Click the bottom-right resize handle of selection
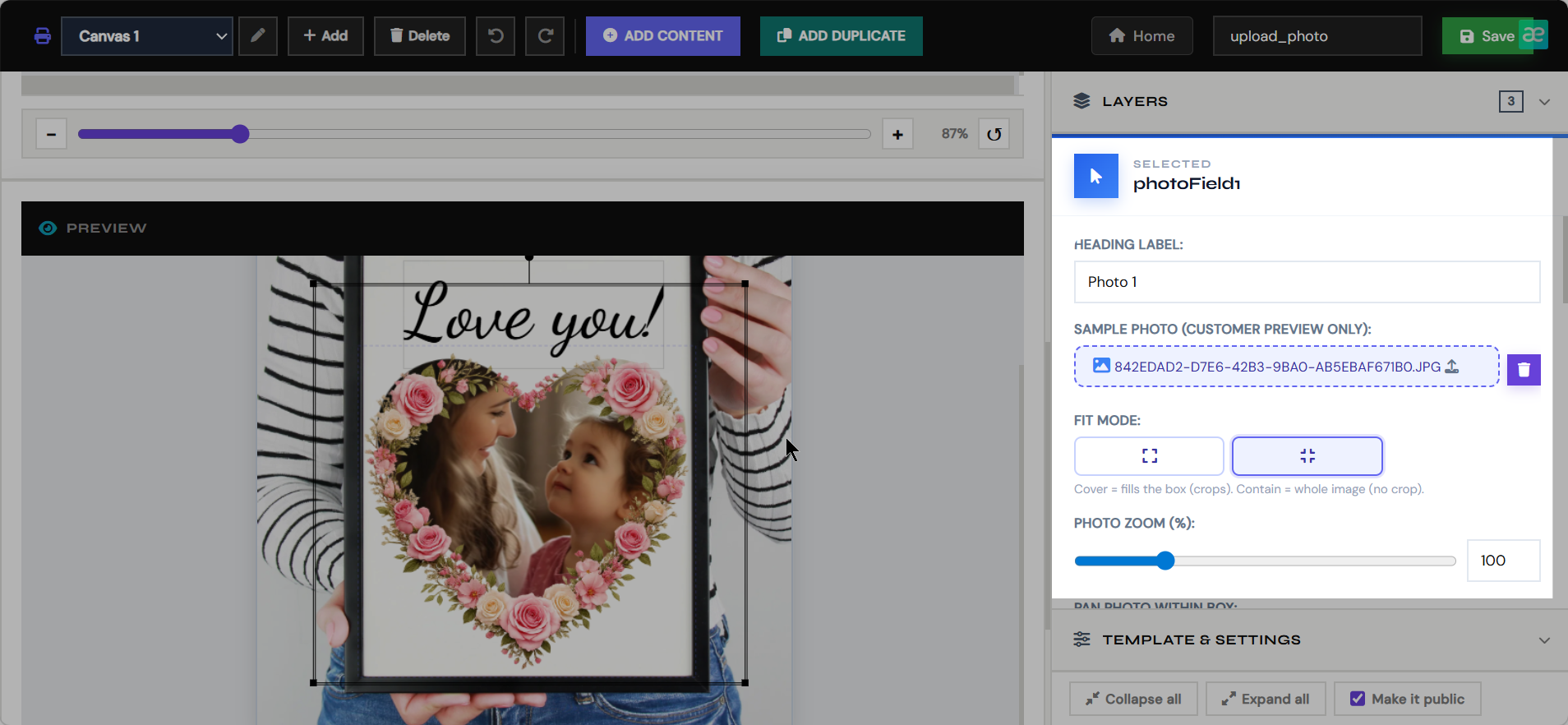The width and height of the screenshot is (1568, 725). pos(745,682)
